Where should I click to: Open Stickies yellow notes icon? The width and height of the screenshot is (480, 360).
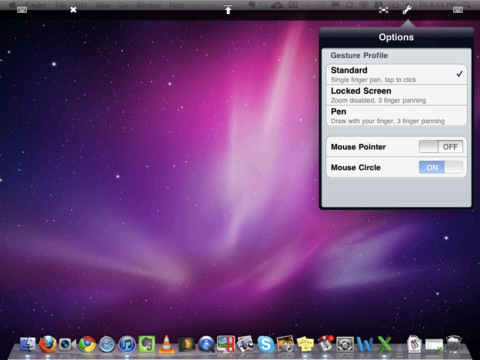(x=305, y=344)
